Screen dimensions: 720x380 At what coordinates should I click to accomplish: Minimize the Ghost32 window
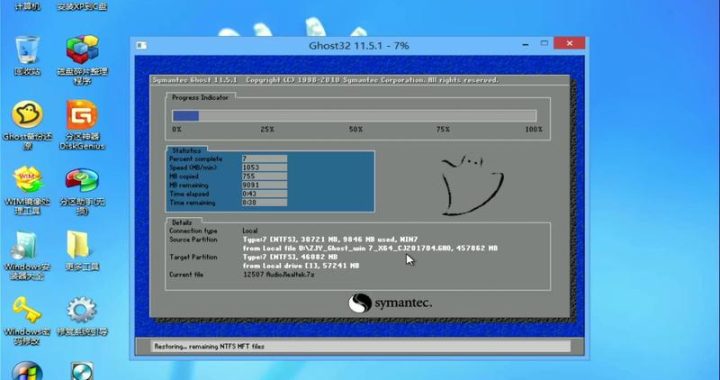coord(525,45)
